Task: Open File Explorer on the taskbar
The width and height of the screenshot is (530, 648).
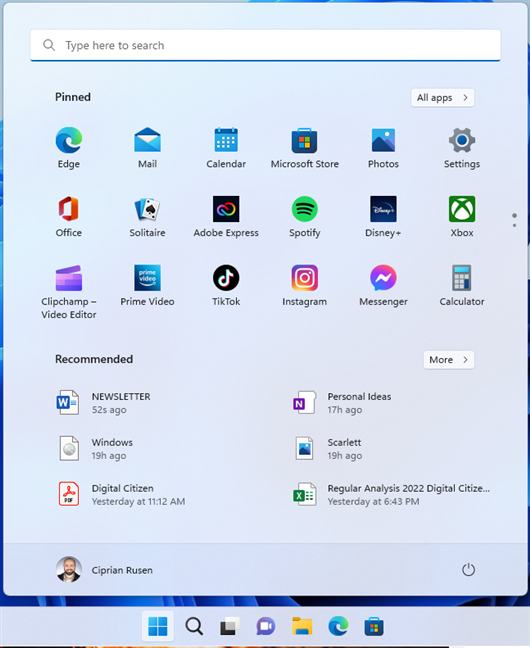Action: [302, 627]
